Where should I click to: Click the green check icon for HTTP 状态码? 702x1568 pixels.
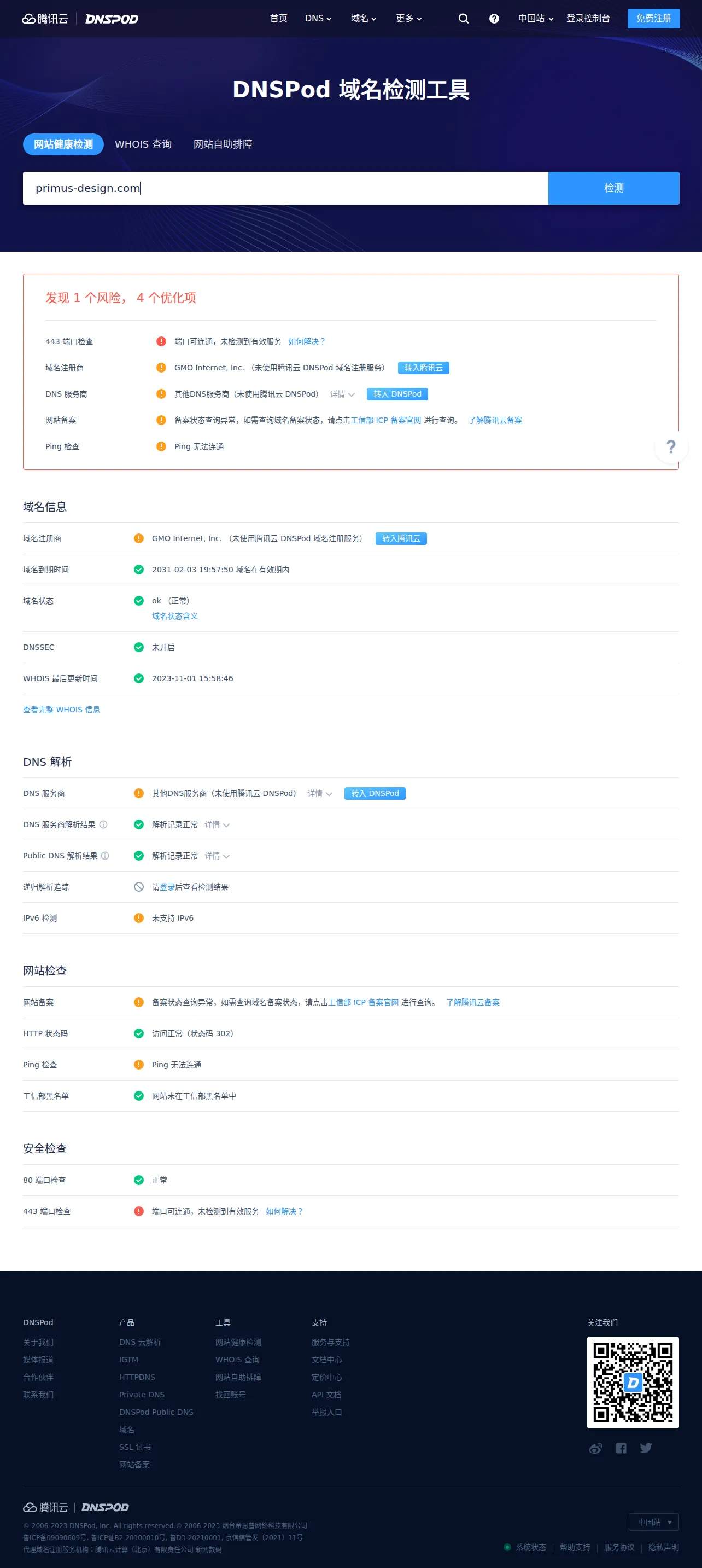click(139, 1033)
